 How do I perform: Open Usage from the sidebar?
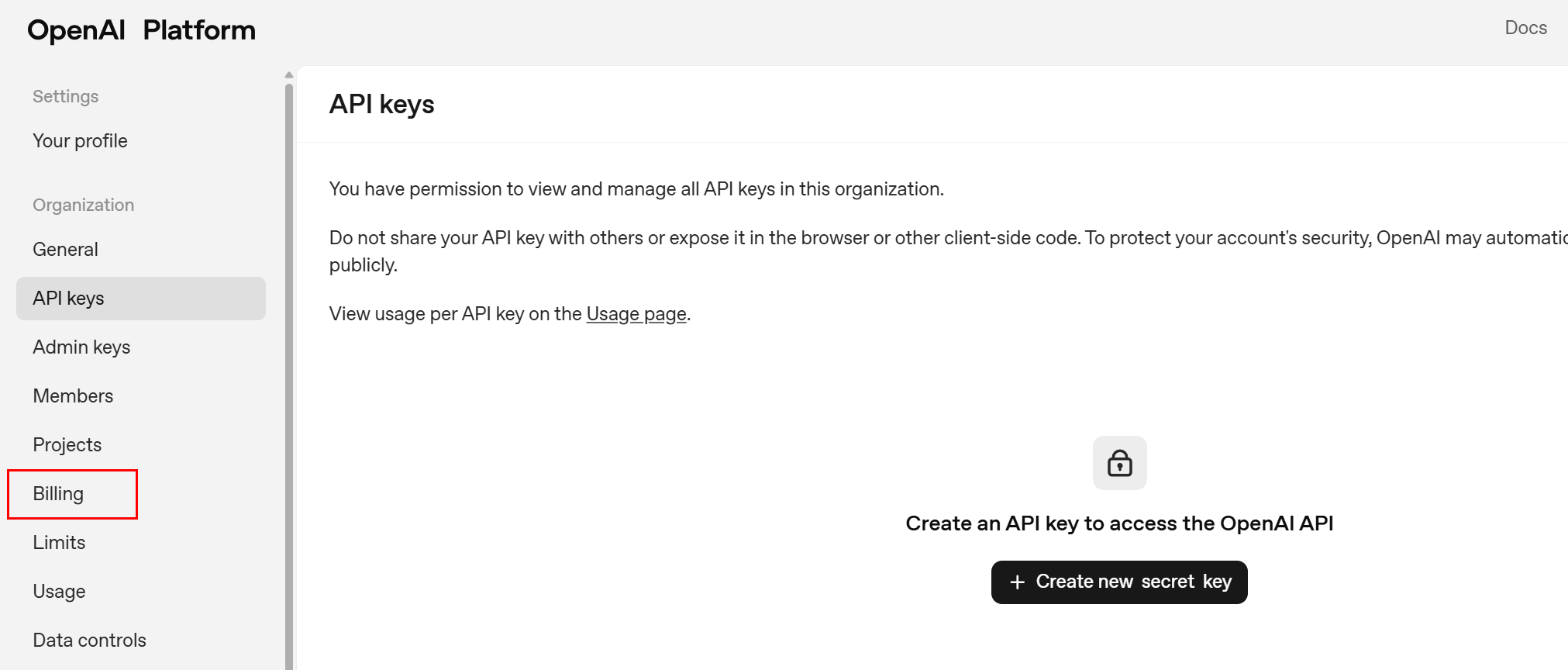coord(59,592)
